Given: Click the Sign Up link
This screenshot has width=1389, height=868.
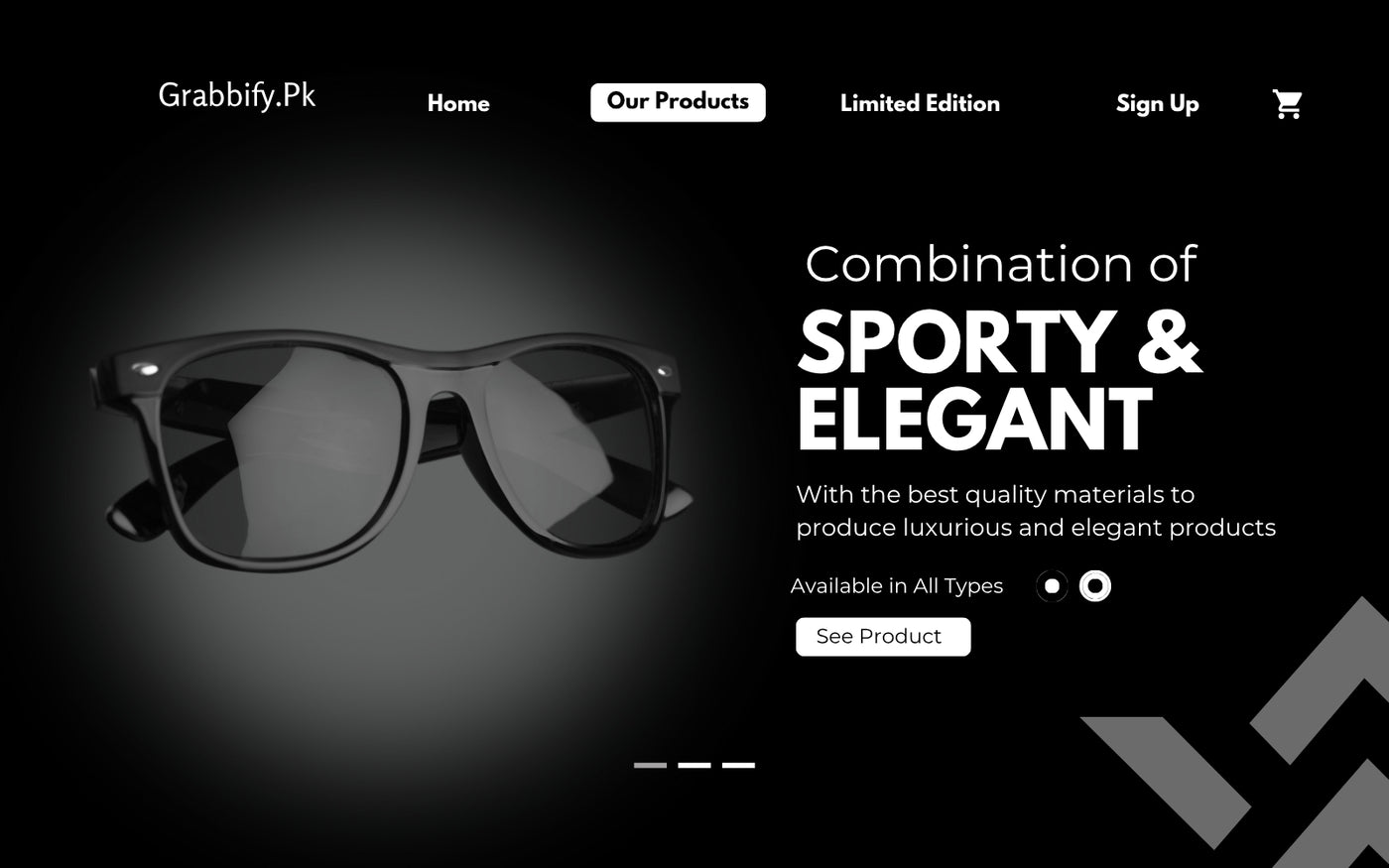Looking at the screenshot, I should (x=1157, y=104).
